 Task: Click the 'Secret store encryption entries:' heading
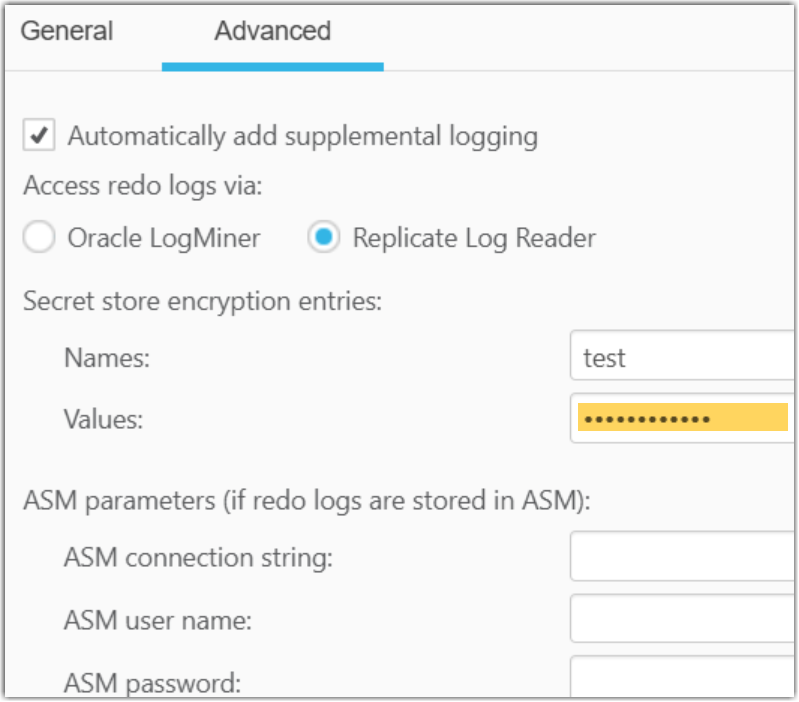pos(202,300)
